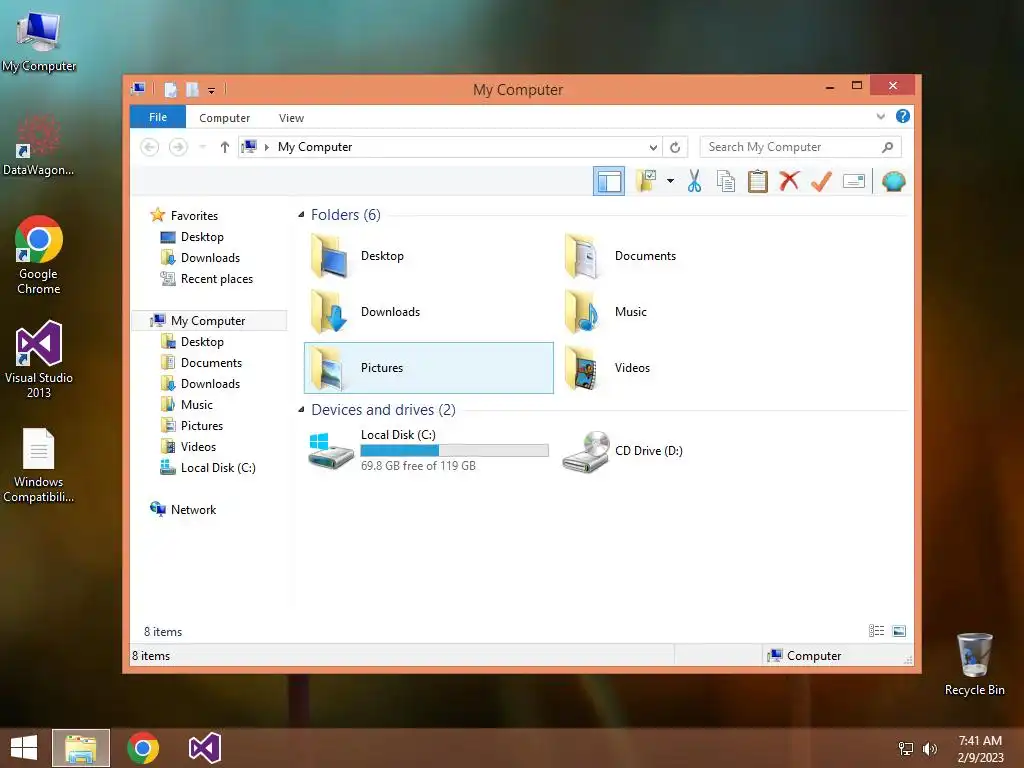Click the Copy icon in toolbar
The image size is (1024, 768).
[x=726, y=181]
